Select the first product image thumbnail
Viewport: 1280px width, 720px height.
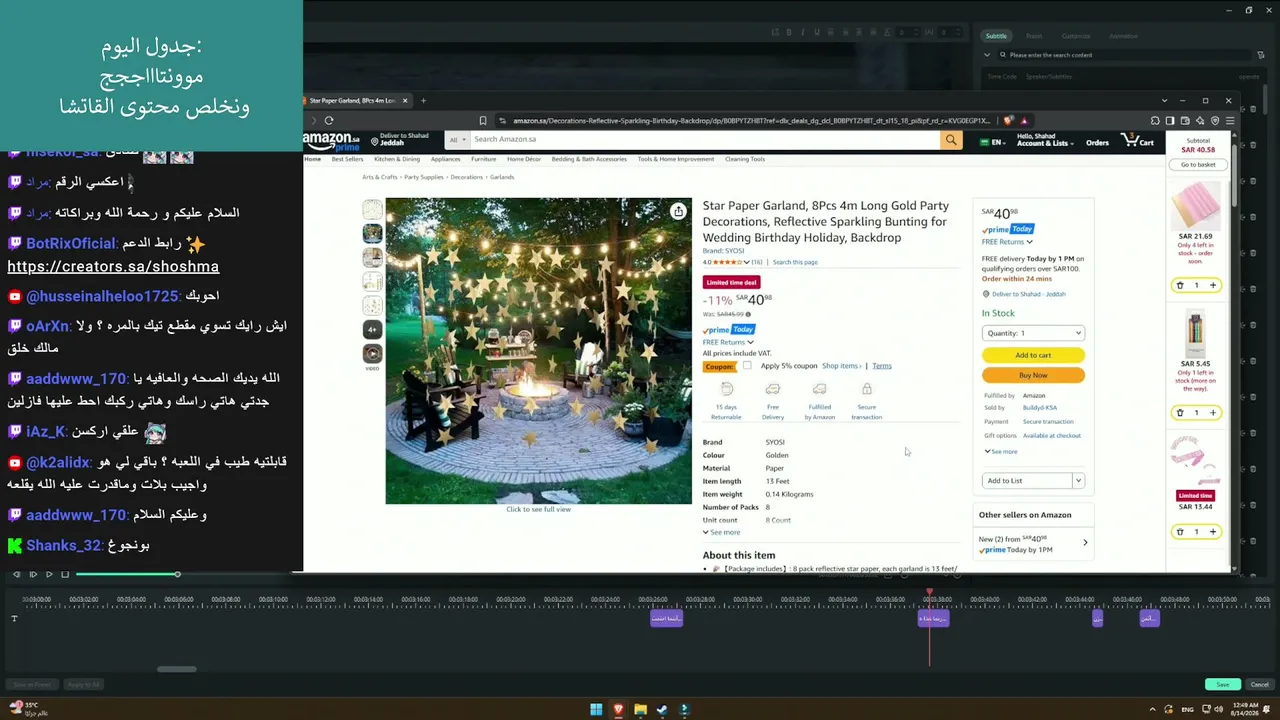point(372,209)
